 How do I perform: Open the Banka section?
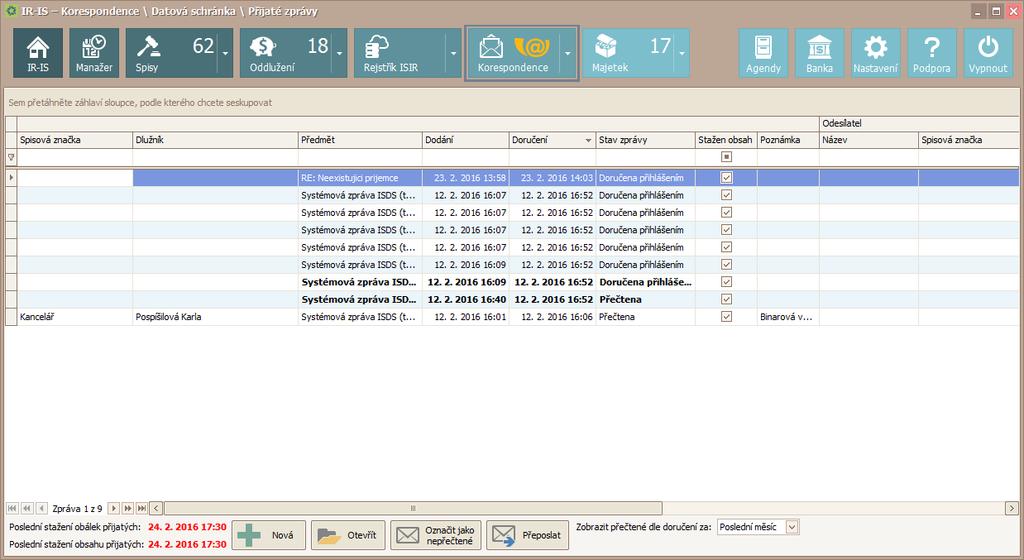tap(820, 53)
